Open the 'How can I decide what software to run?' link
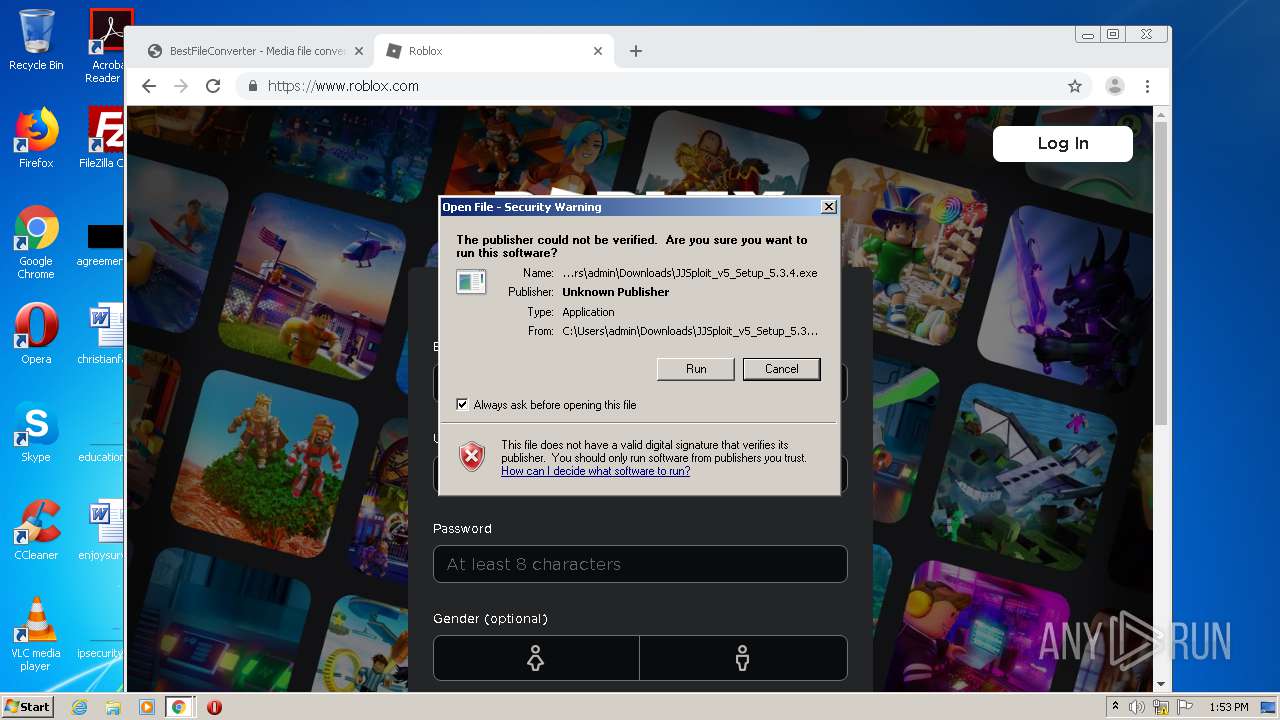 tap(595, 471)
